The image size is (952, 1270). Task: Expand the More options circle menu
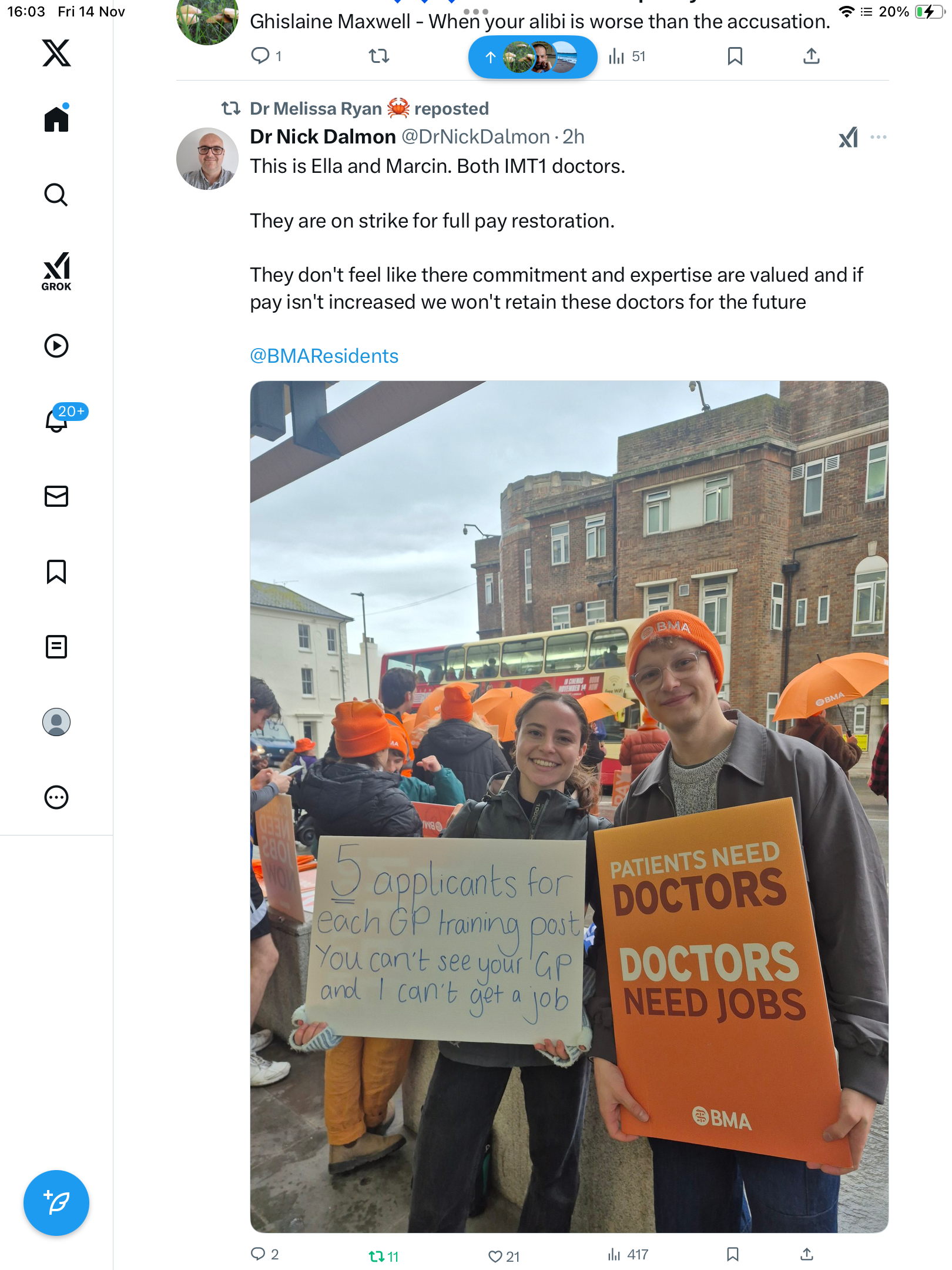pyautogui.click(x=56, y=797)
